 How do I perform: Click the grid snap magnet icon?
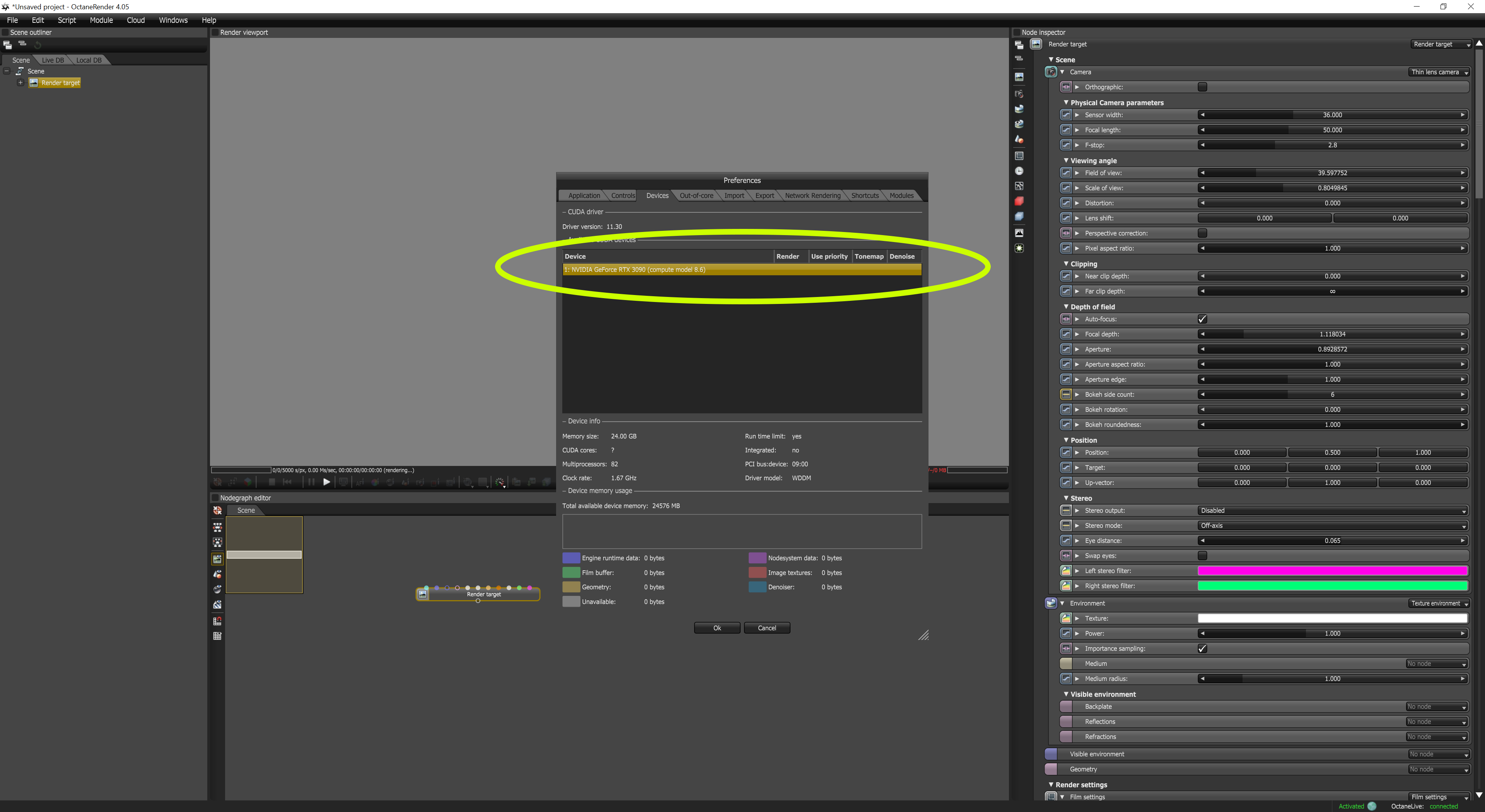(x=217, y=621)
